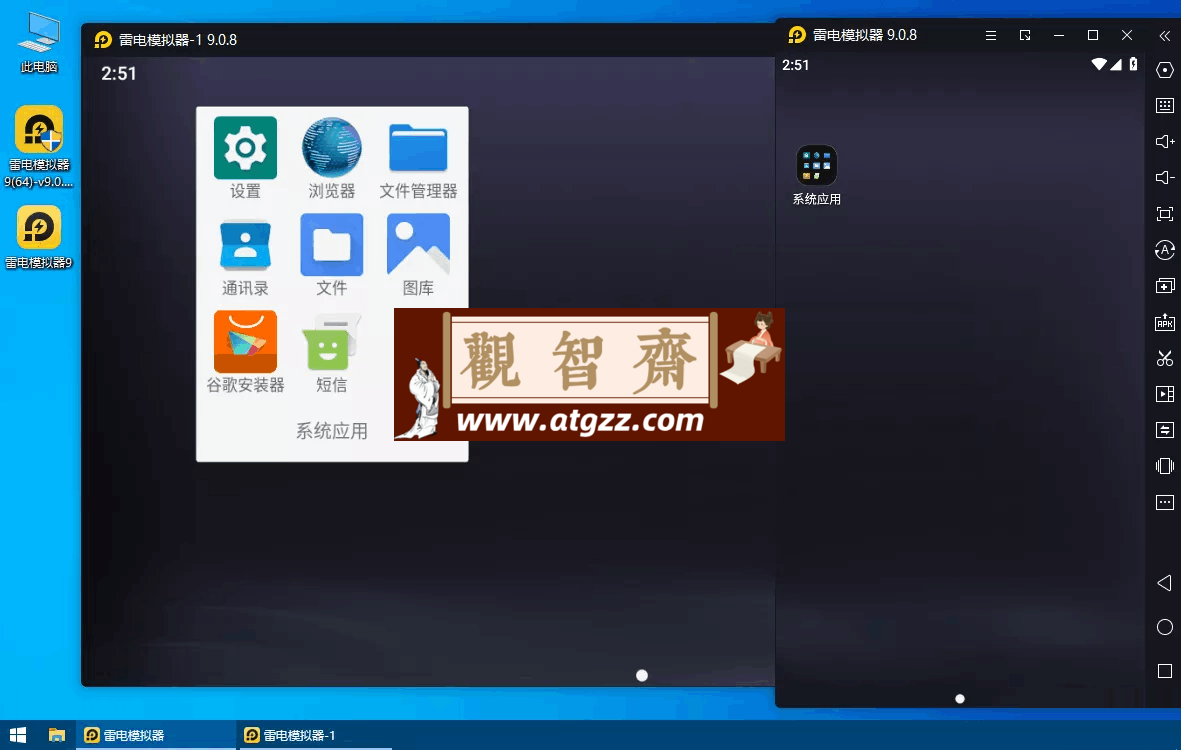This screenshot has width=1181, height=750.
Task: Open the multi-instance add window icon
Action: point(1164,286)
